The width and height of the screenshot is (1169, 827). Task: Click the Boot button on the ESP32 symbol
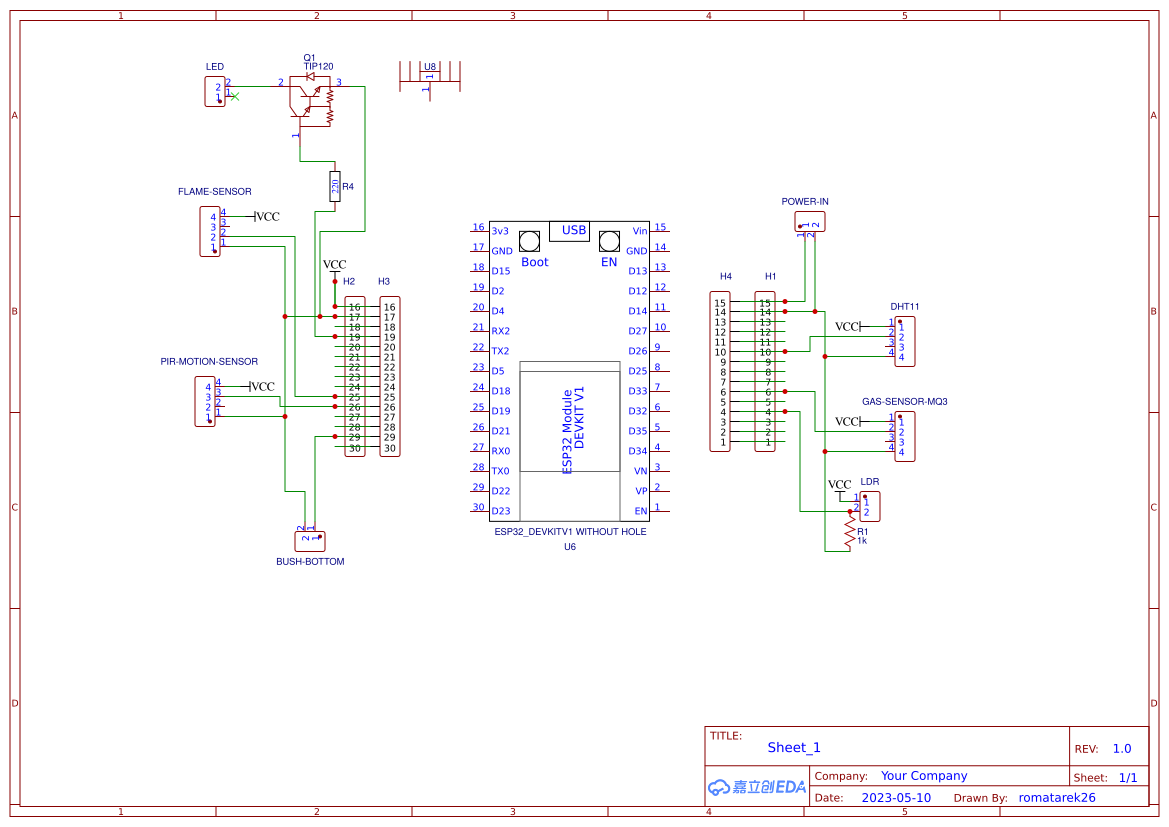point(528,240)
